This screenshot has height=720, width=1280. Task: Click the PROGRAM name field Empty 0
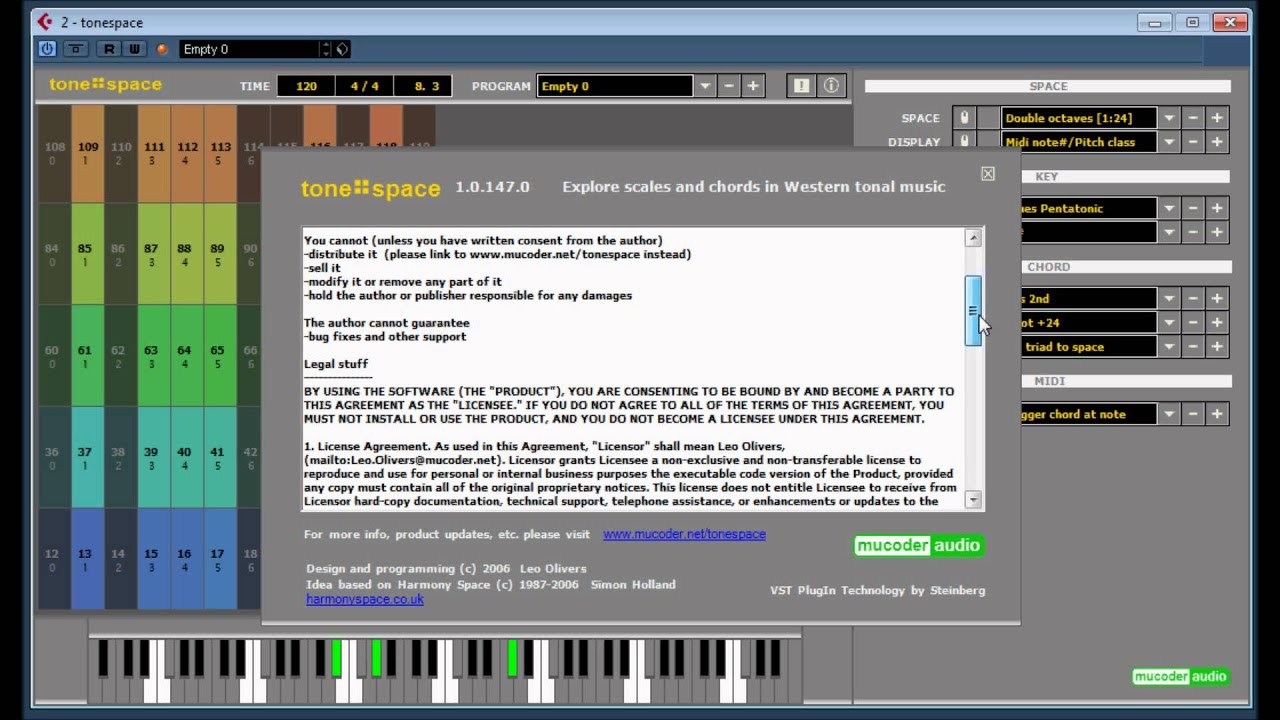tap(615, 86)
